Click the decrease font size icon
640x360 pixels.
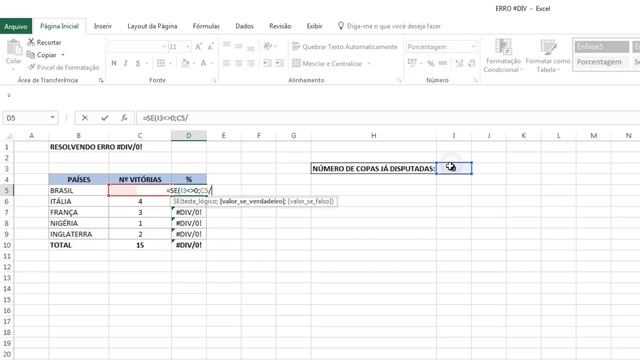[x=211, y=47]
